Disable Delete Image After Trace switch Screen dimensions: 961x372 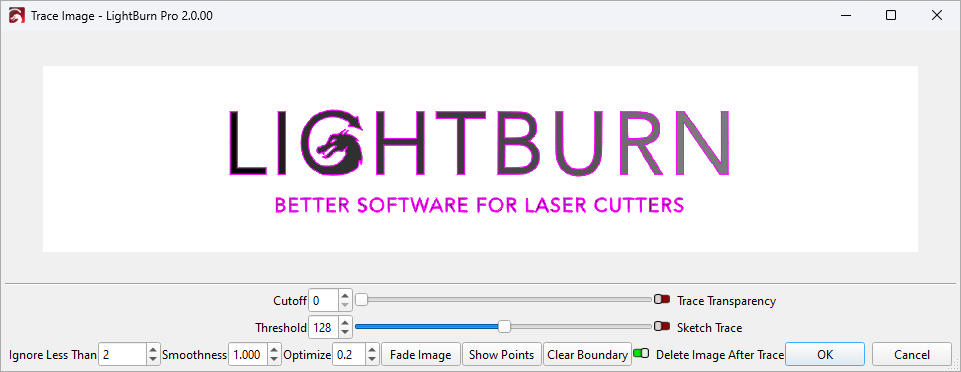click(641, 353)
